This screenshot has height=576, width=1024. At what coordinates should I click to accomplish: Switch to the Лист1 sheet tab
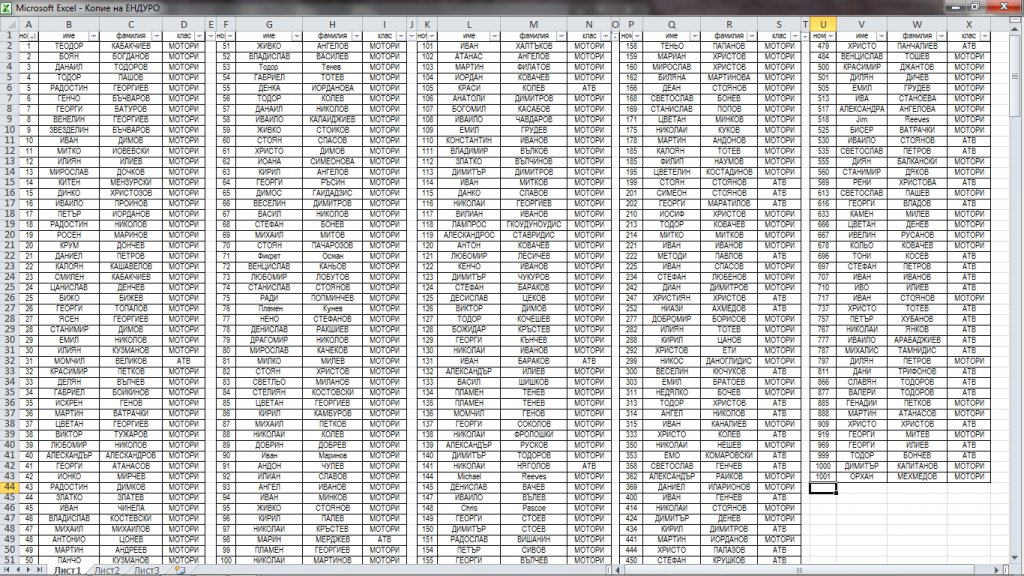[67, 570]
